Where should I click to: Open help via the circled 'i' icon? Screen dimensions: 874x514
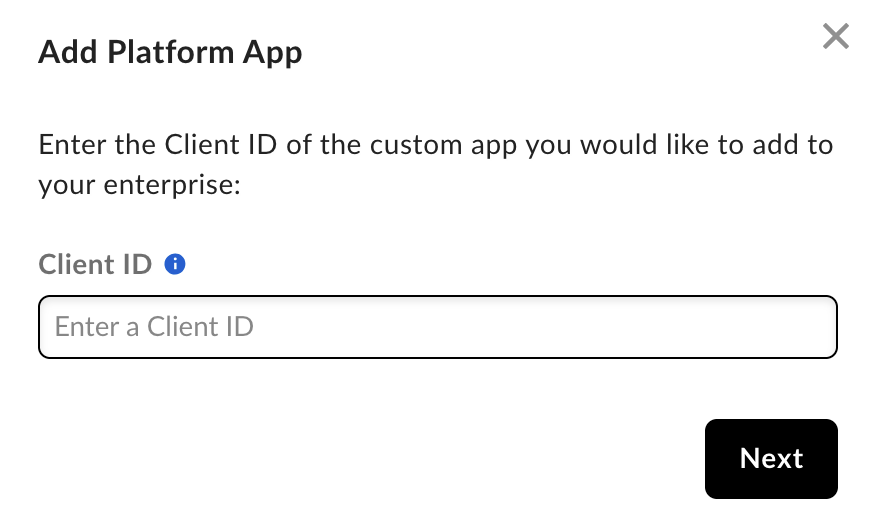tap(175, 265)
